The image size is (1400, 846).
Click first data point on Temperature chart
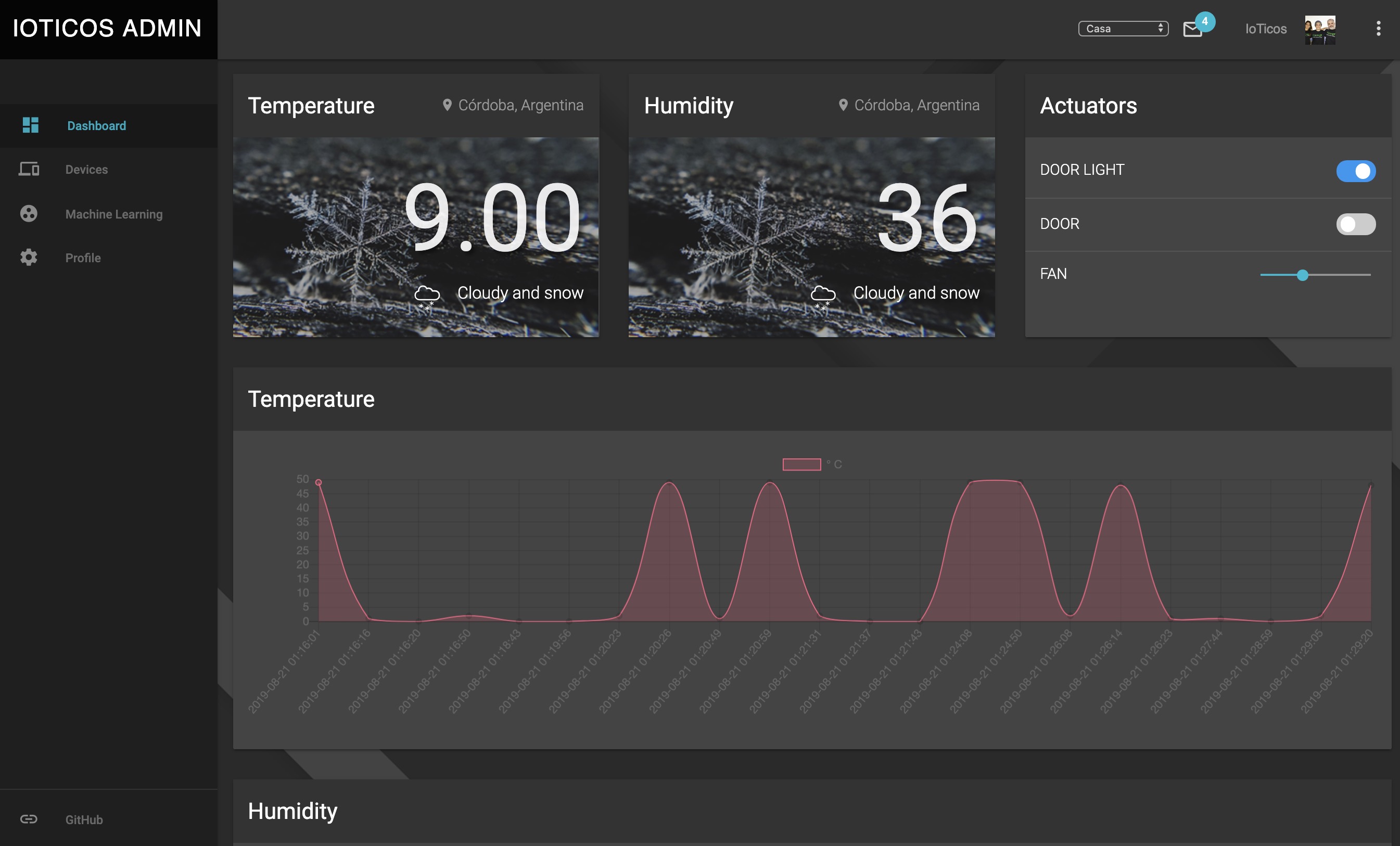coord(319,482)
